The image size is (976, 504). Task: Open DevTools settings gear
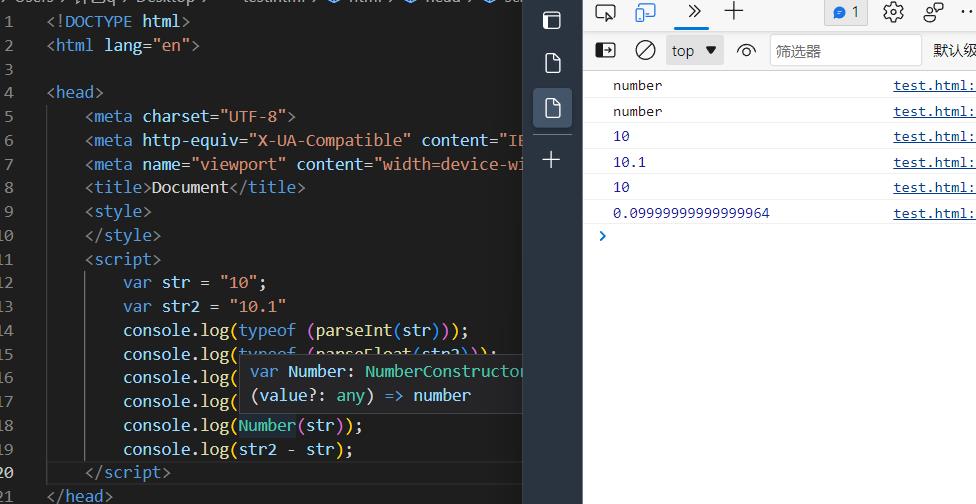pyautogui.click(x=893, y=12)
